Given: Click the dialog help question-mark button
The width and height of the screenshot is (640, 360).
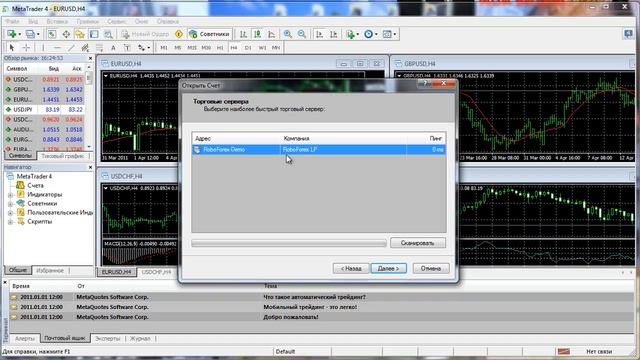Looking at the screenshot, I should 425,83.
